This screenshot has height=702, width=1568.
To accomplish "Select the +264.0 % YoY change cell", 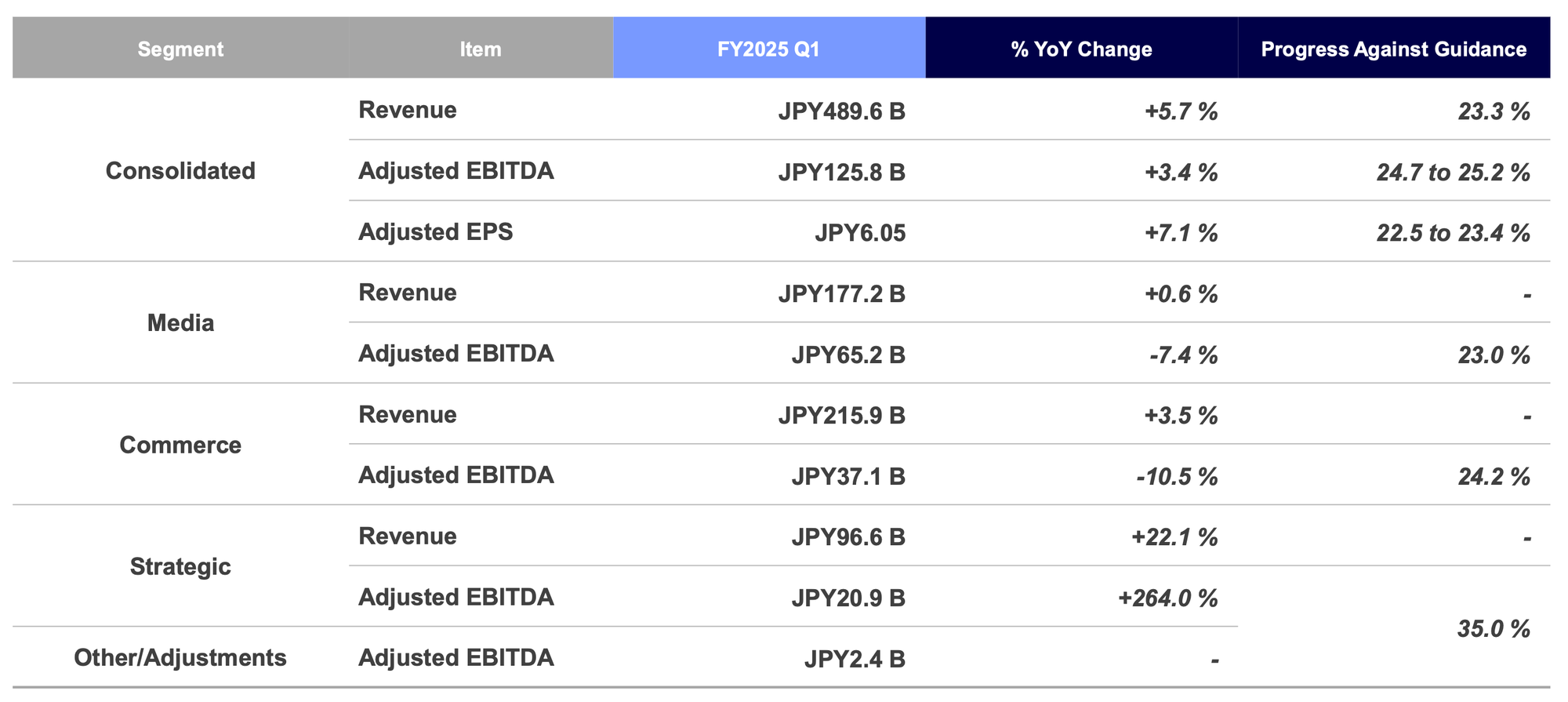I will [x=1167, y=598].
